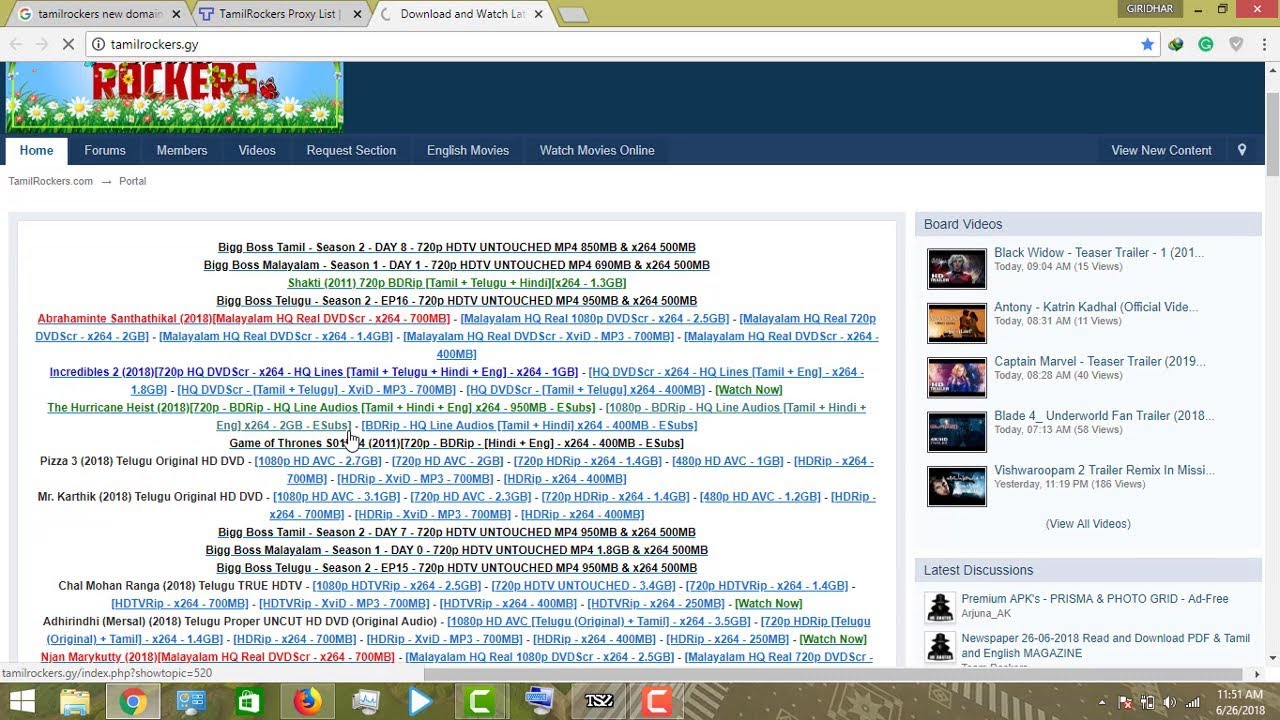Click the forward navigation arrow
The width and height of the screenshot is (1280, 720).
pos(41,44)
